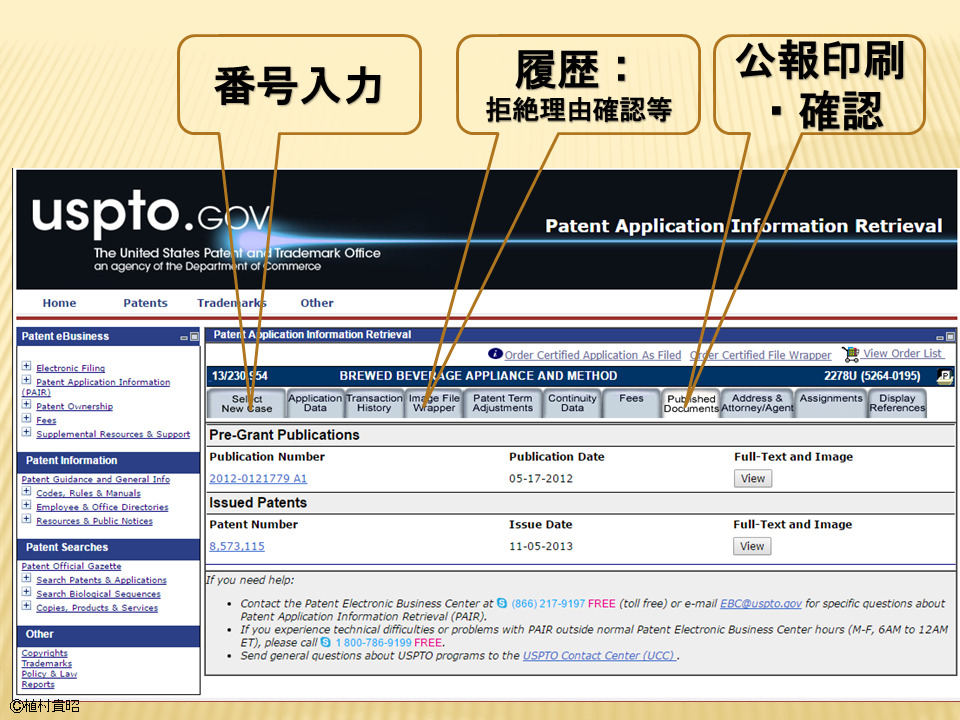This screenshot has height=720, width=960.
Task: Call phone number (866) 217-9197 link
Action: pyautogui.click(x=548, y=604)
